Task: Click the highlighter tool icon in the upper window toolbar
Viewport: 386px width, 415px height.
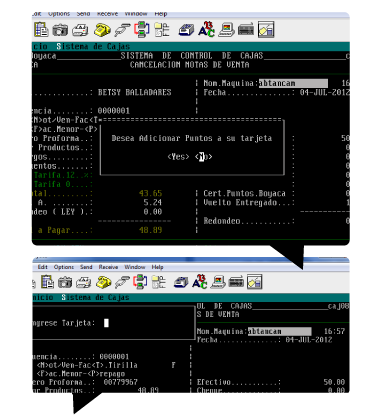Action: click(266, 29)
